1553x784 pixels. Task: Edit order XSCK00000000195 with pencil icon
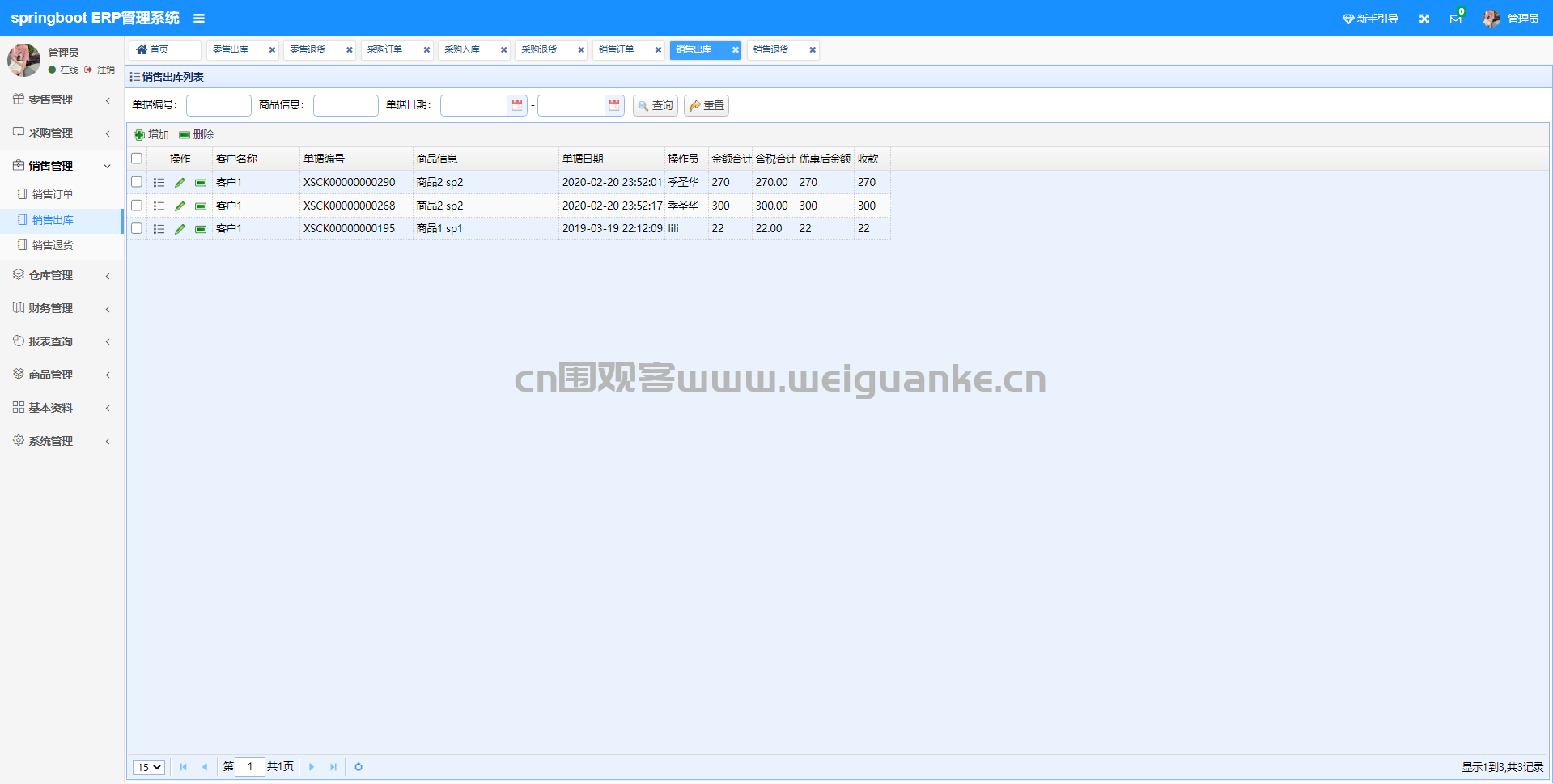[x=180, y=229]
